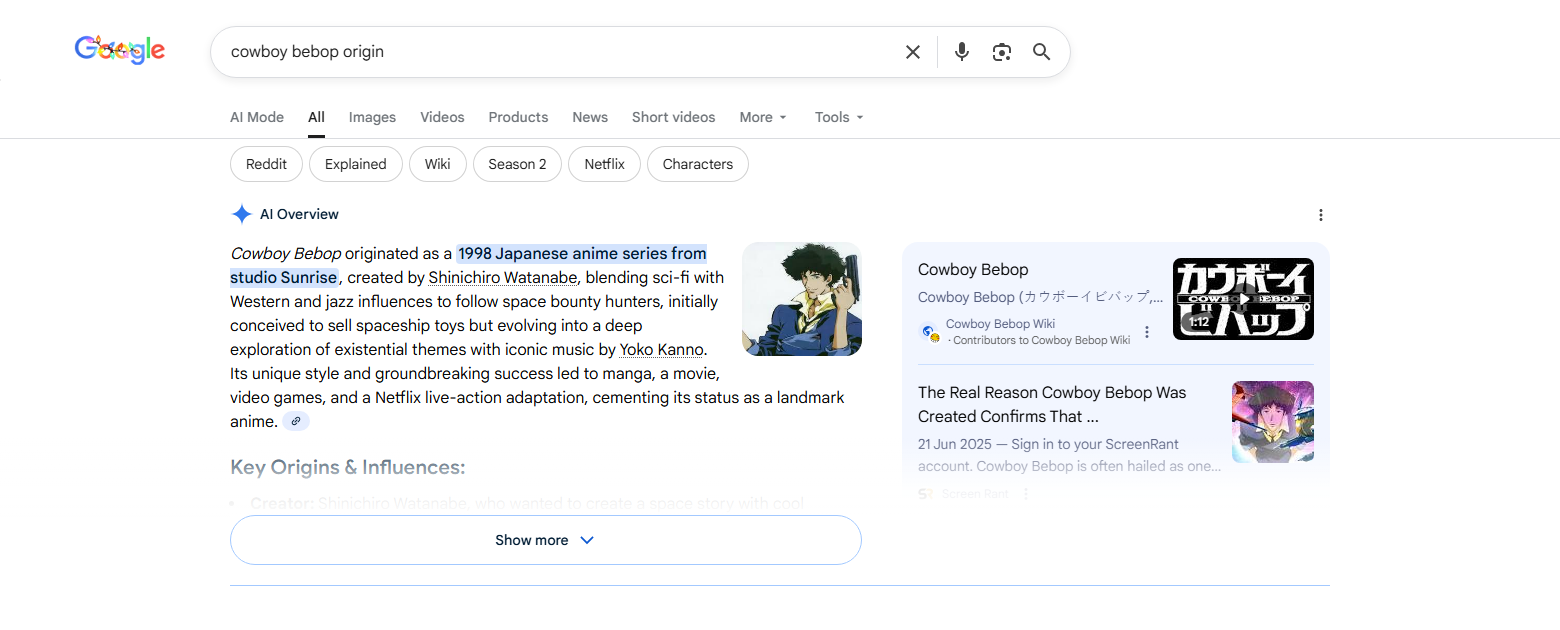Clear the search box with X icon
Viewport: 1560px width, 630px height.
point(913,52)
